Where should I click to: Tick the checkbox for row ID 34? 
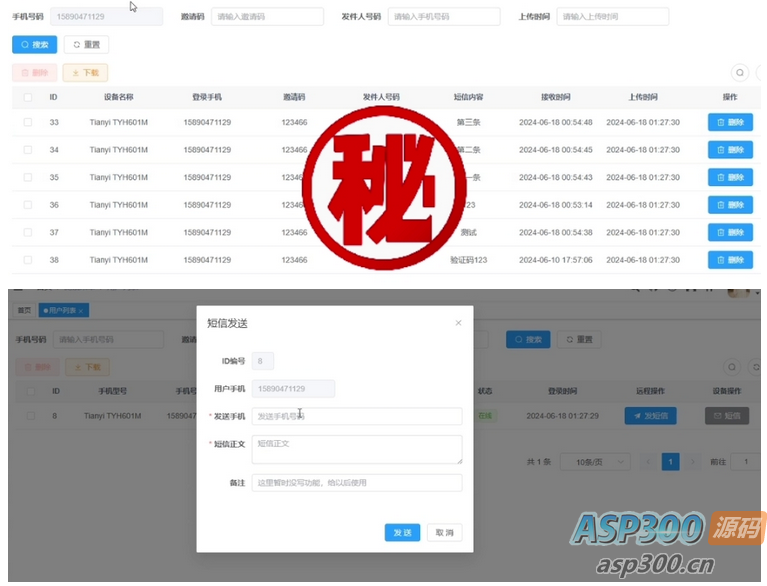pyautogui.click(x=28, y=150)
